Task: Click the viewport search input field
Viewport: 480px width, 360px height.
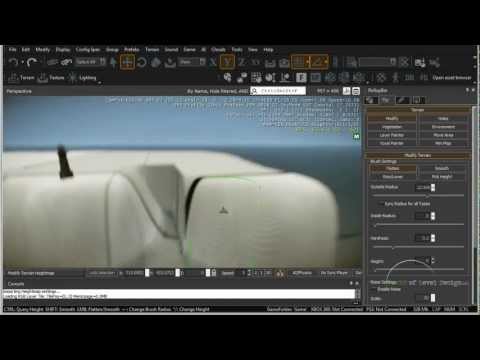Action: tap(278, 91)
